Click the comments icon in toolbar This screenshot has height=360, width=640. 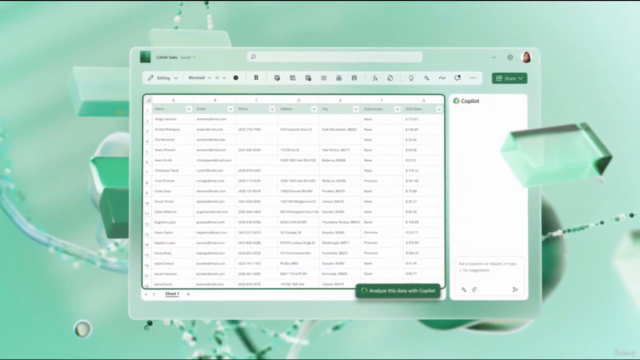[458, 78]
